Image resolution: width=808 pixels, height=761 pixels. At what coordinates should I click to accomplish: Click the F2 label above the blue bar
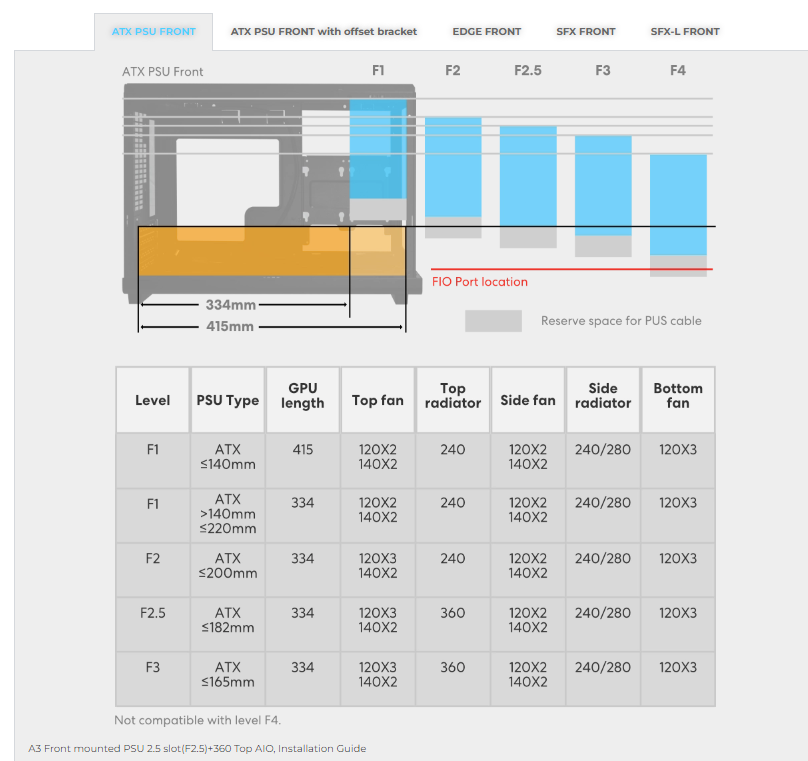pyautogui.click(x=453, y=71)
